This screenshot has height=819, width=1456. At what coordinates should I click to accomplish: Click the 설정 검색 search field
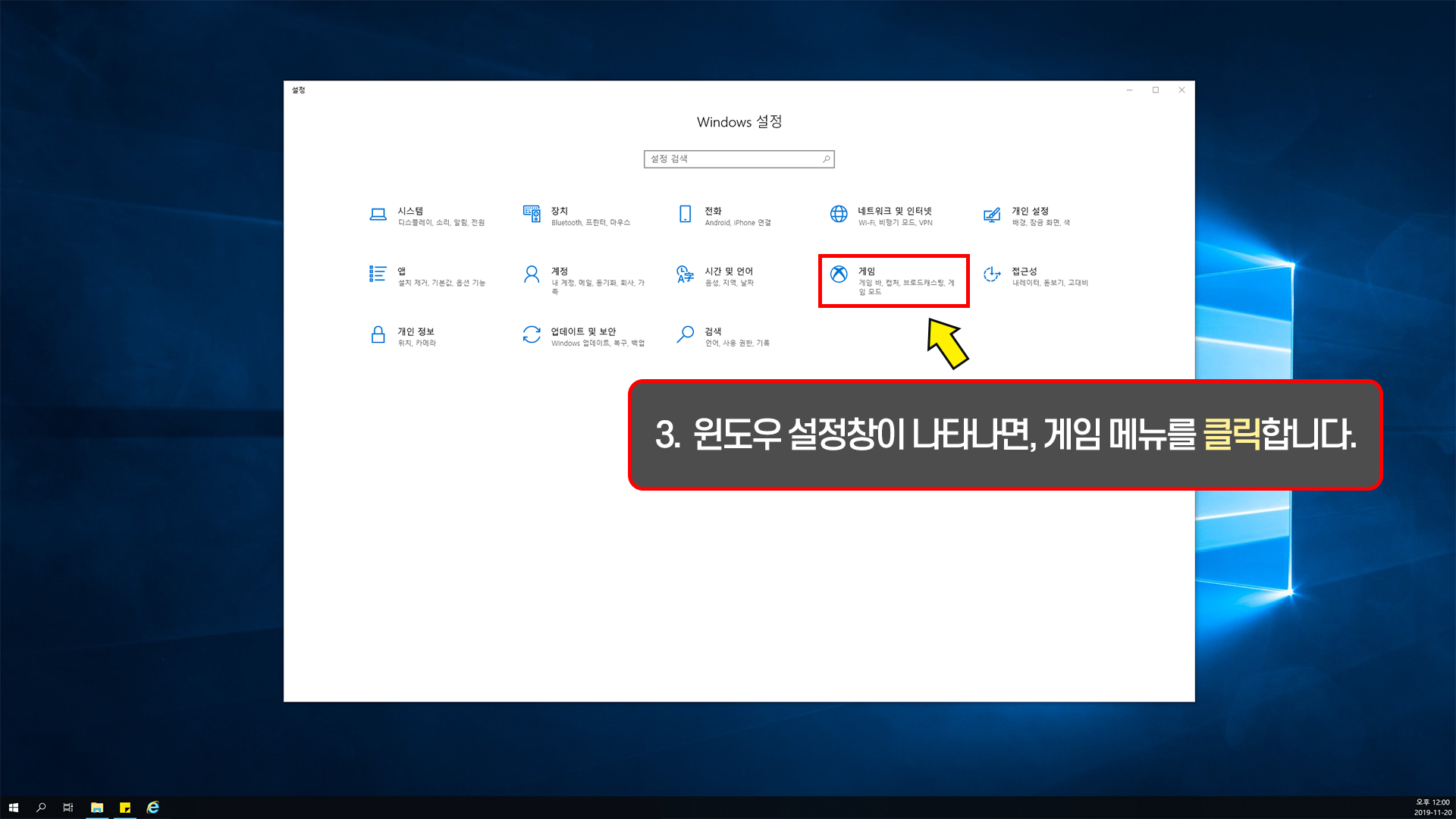point(739,158)
